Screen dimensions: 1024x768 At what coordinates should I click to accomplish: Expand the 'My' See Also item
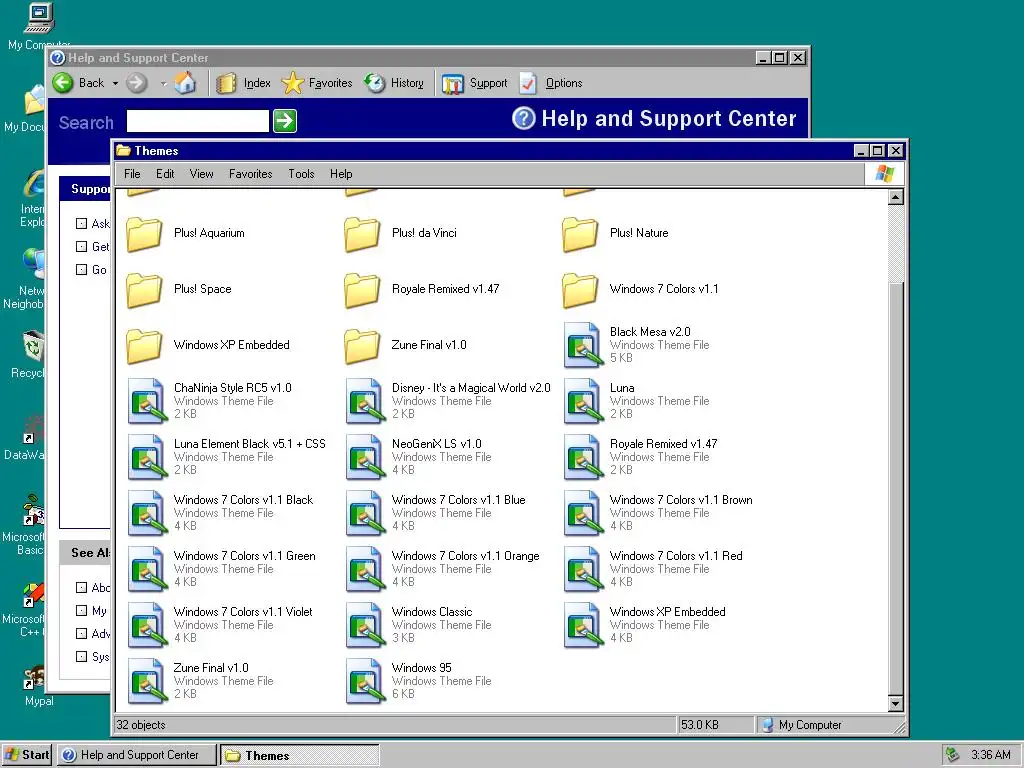91,610
